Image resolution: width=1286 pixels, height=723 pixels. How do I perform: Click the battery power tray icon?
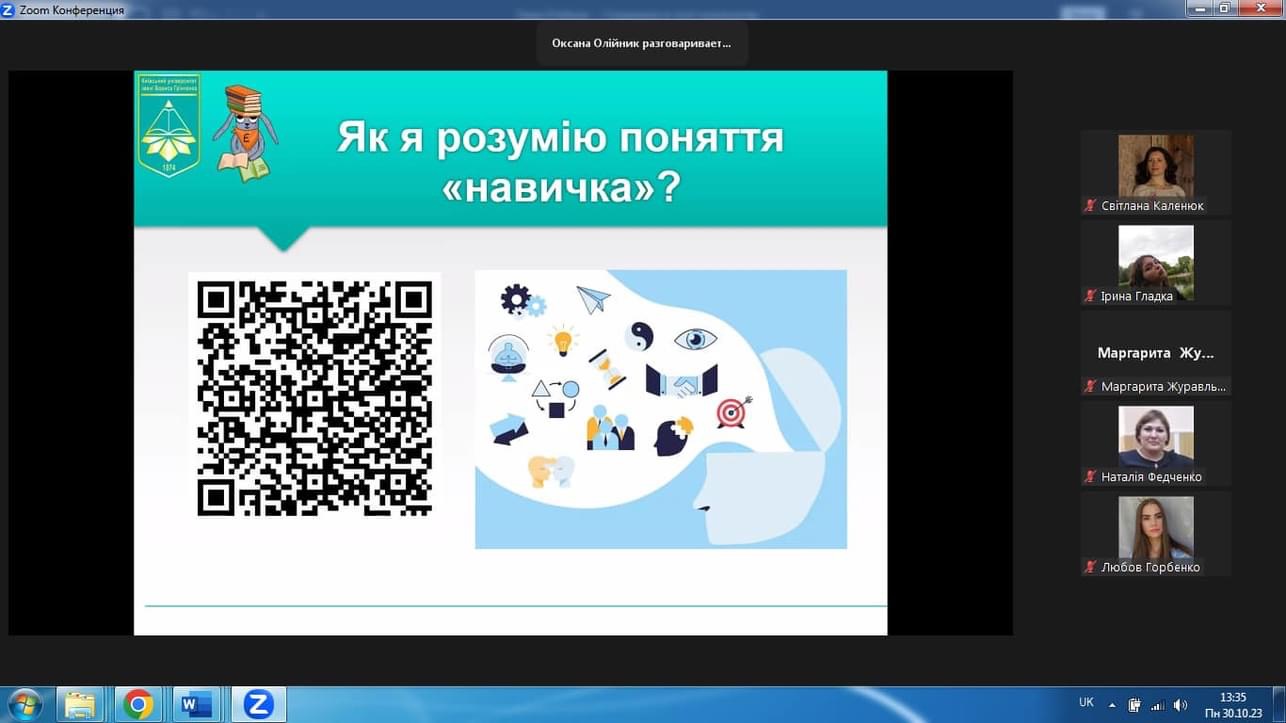(x=1135, y=705)
